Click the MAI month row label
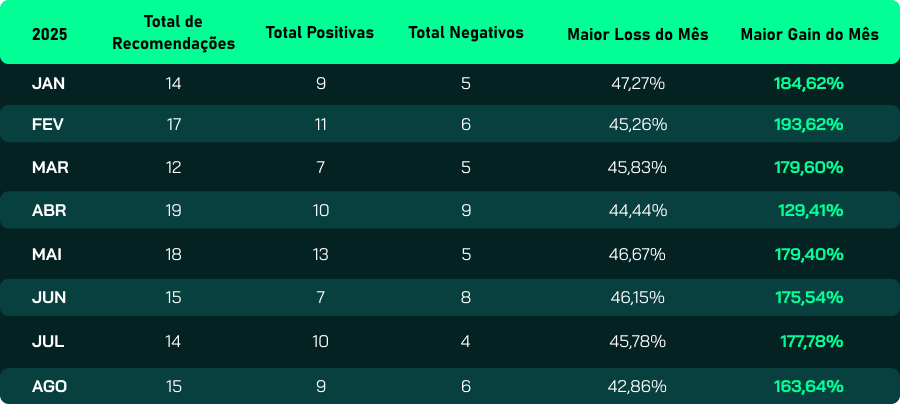Screen dimensions: 900x404 pos(47,255)
